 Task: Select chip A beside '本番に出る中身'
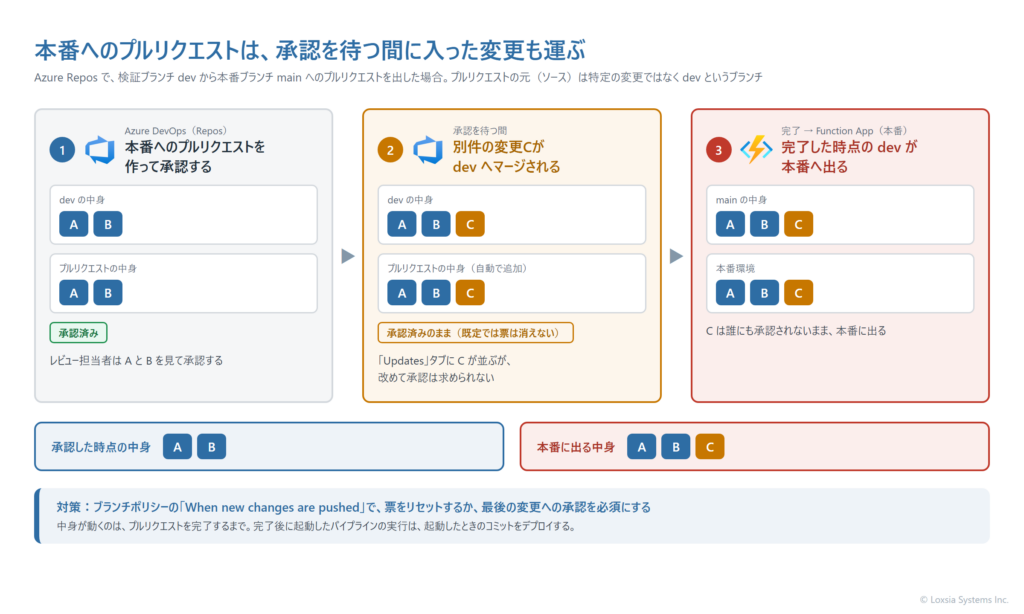point(641,447)
